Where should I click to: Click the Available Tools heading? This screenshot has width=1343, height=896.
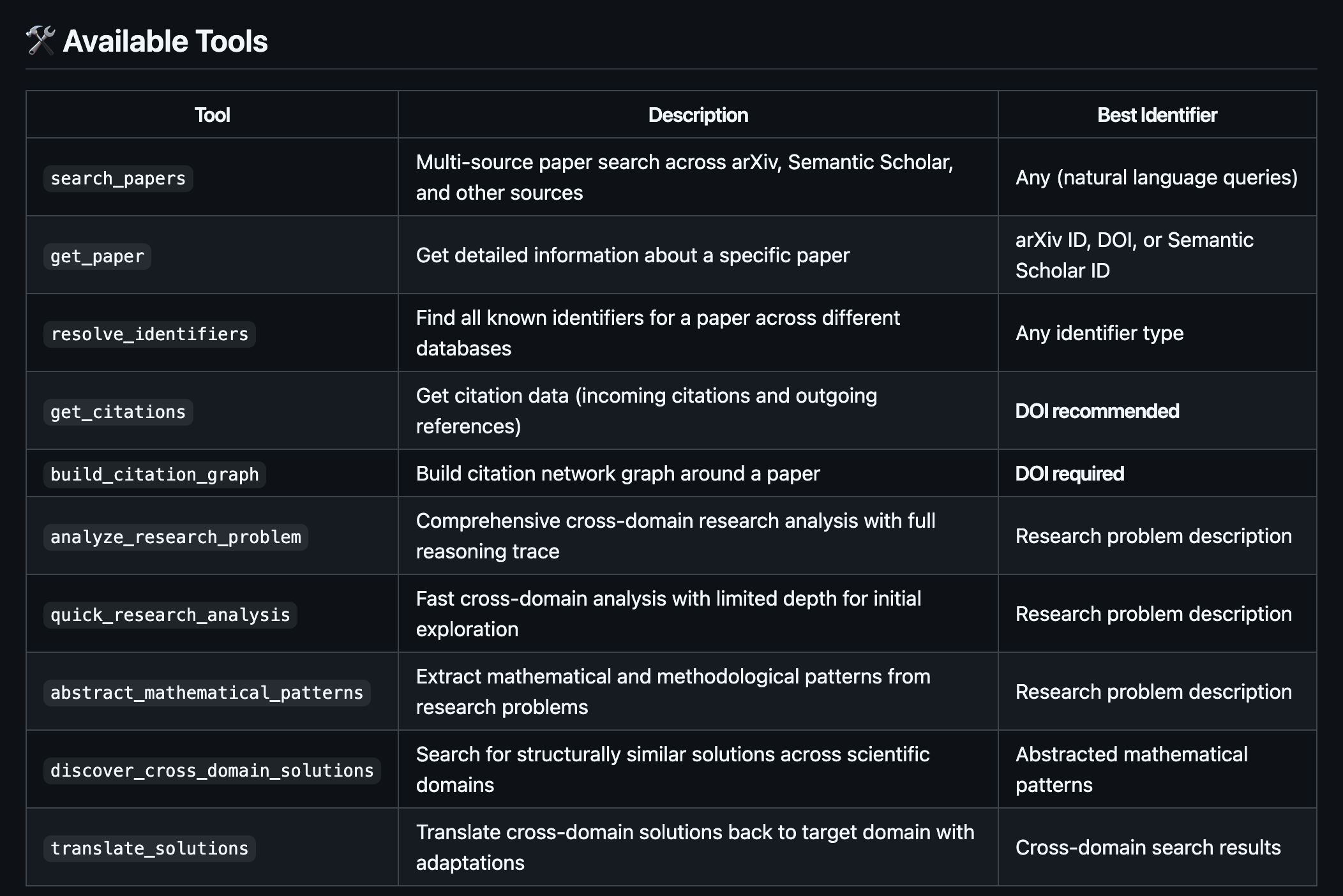pos(165,41)
